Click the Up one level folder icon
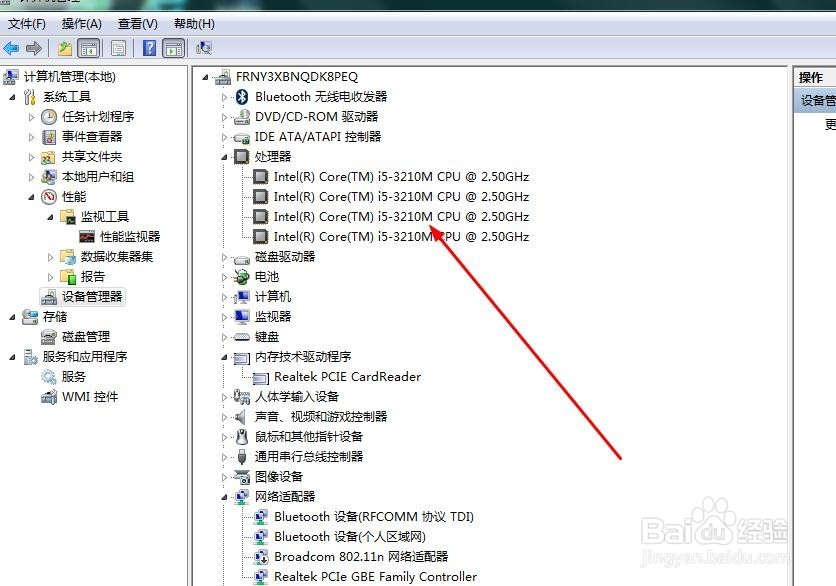836x586 pixels. click(x=65, y=49)
